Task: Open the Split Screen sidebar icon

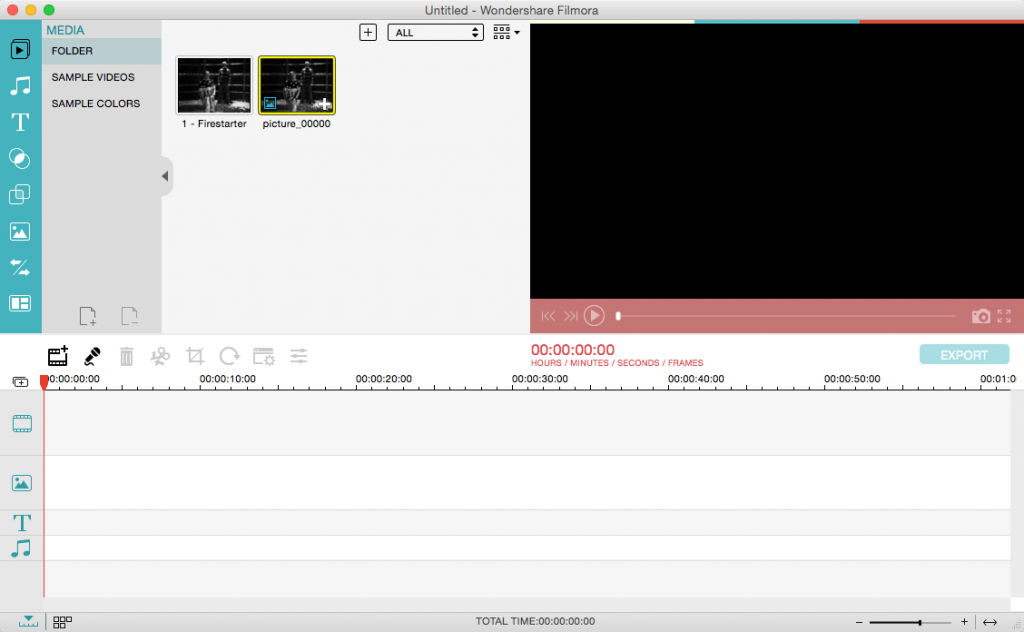Action: pyautogui.click(x=20, y=303)
